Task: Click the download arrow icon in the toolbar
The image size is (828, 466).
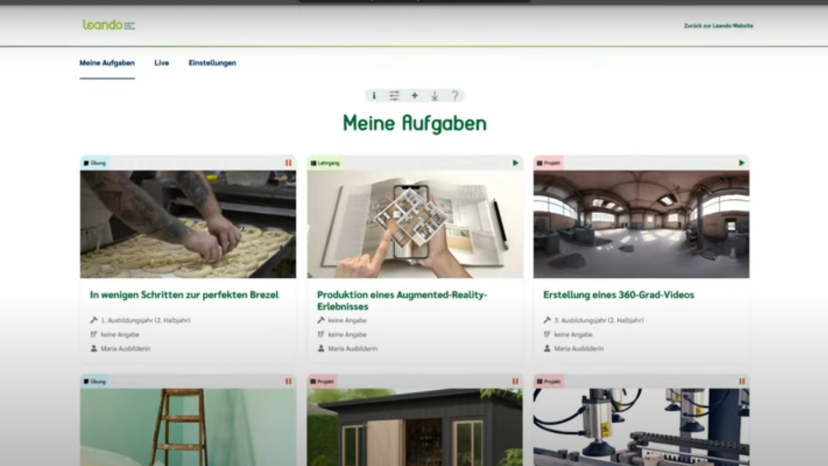Action: click(x=435, y=96)
